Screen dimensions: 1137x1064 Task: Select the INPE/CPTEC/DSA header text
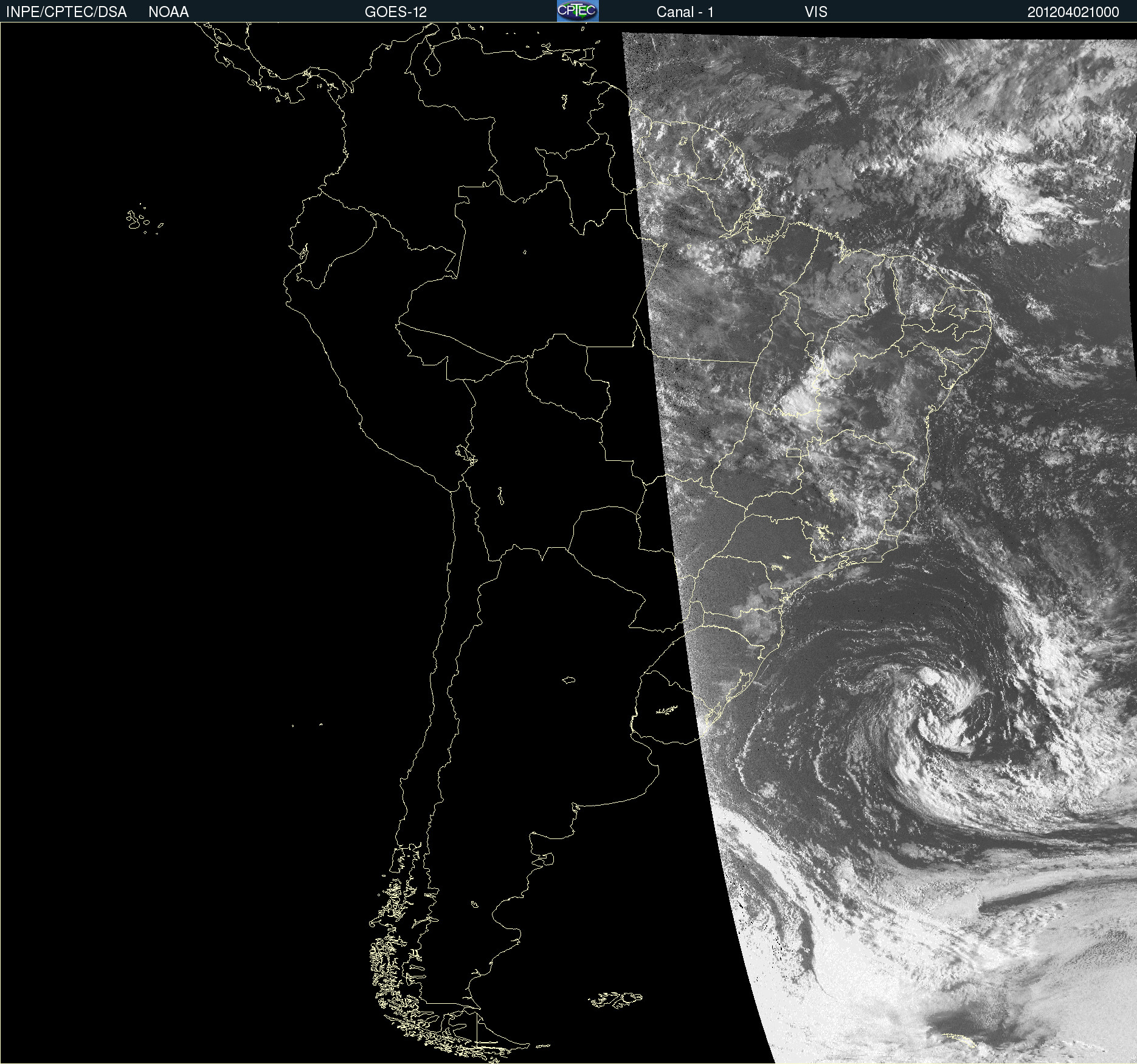[66, 12]
